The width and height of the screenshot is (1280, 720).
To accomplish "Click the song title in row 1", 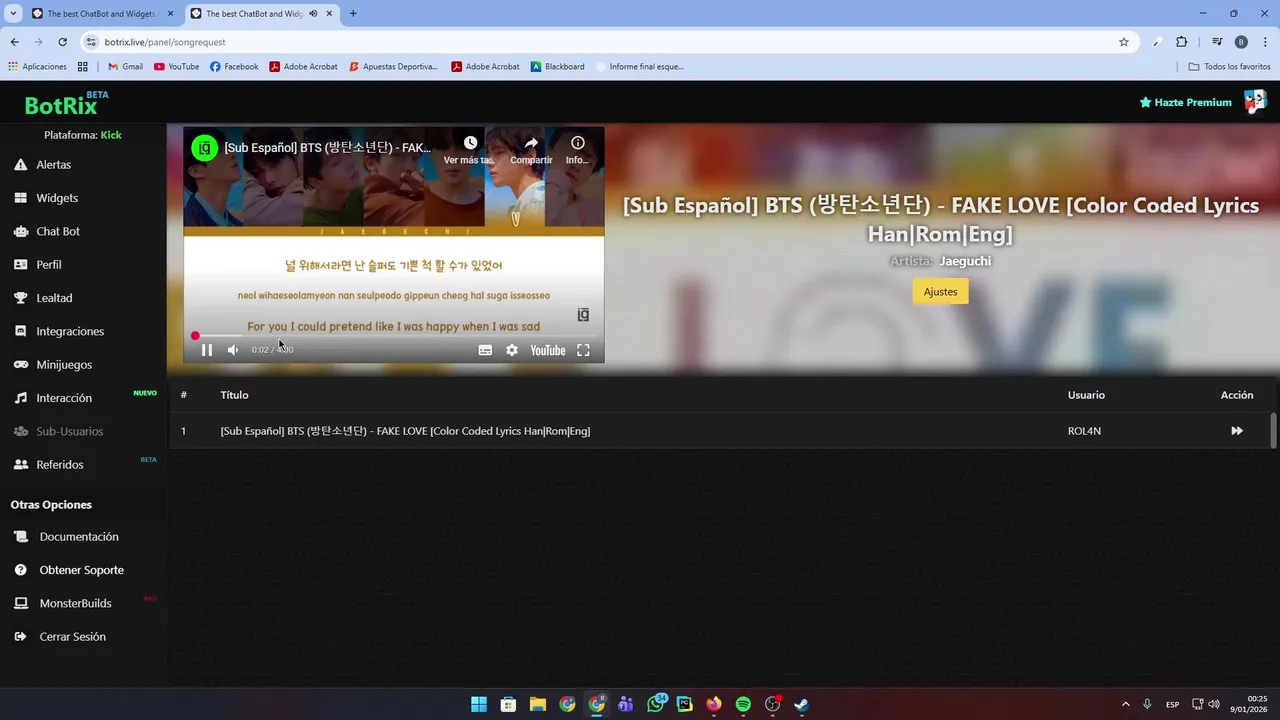I will (x=405, y=431).
